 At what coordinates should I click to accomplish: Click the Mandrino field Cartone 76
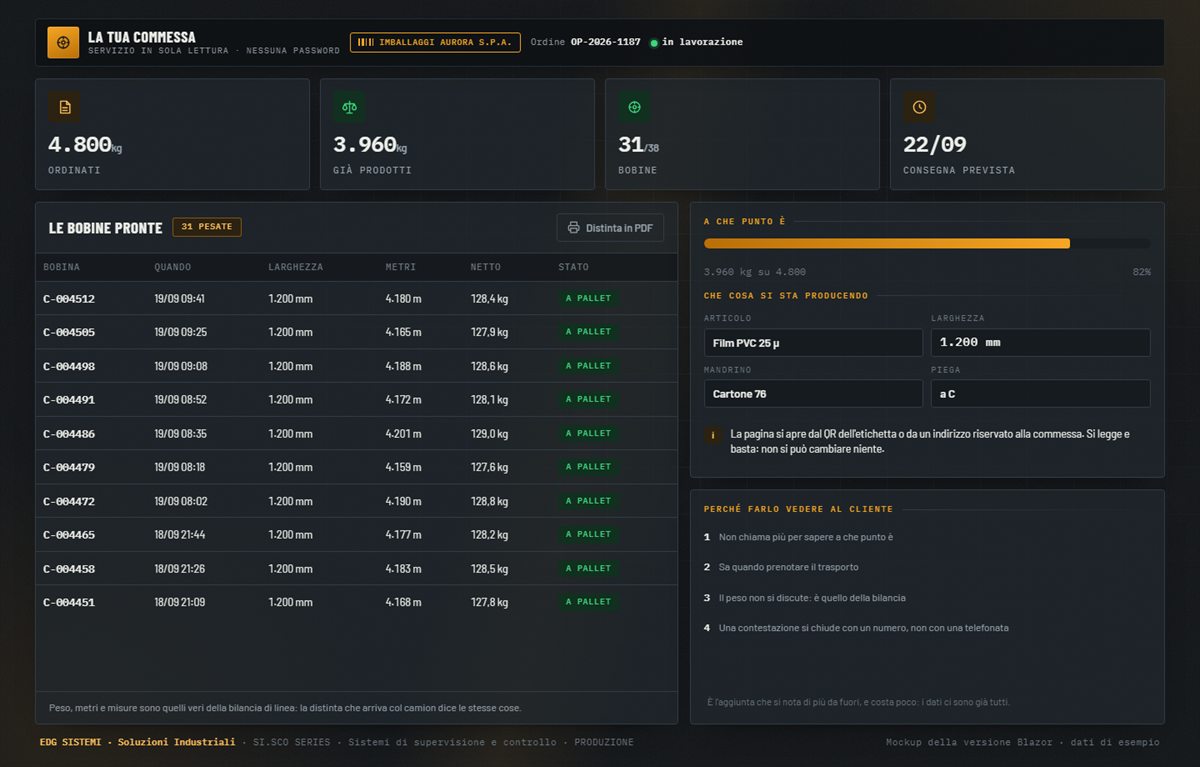[x=813, y=394]
